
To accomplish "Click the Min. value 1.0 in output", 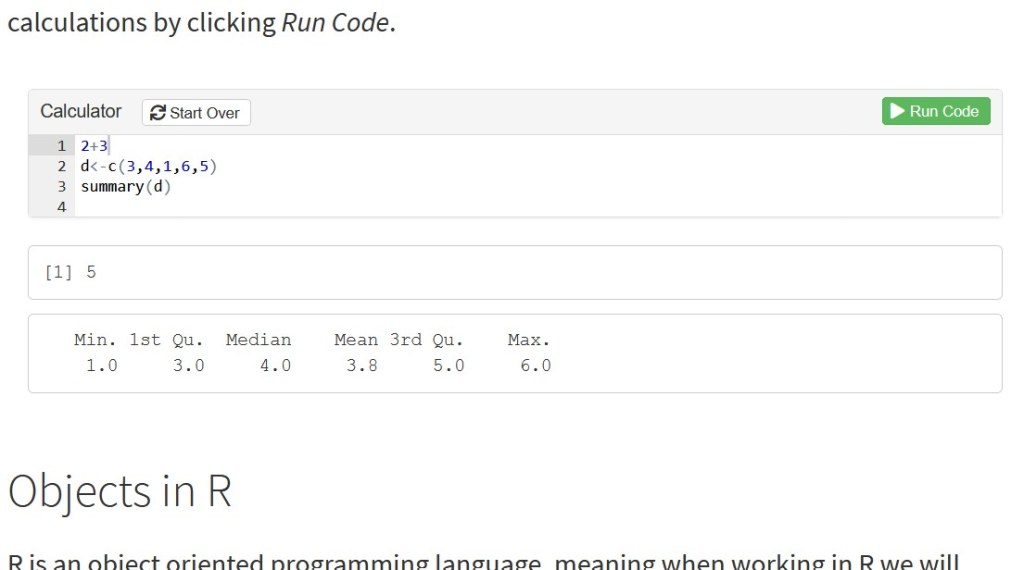I will [101, 366].
